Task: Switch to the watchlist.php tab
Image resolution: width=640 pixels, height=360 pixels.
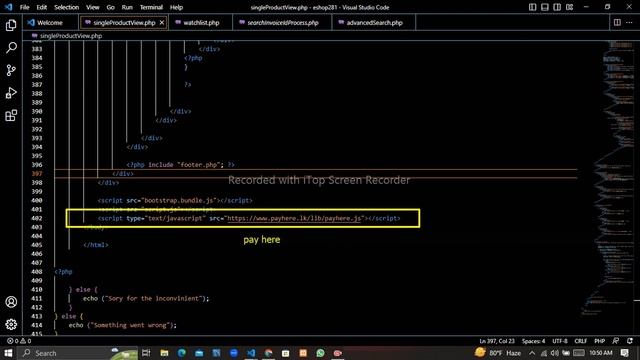Action: click(x=201, y=22)
